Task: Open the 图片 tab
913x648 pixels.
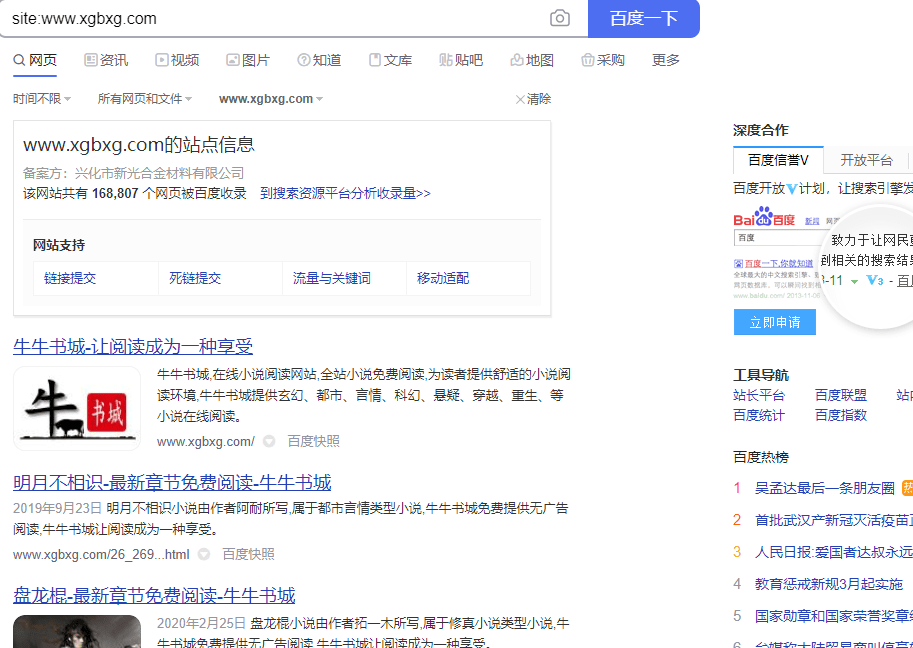Action: (x=248, y=60)
